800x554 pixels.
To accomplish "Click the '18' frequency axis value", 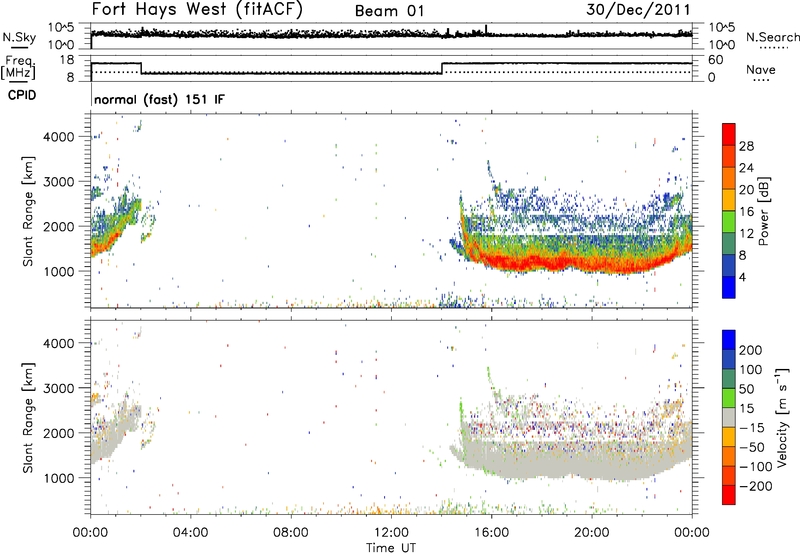I will tap(67, 60).
